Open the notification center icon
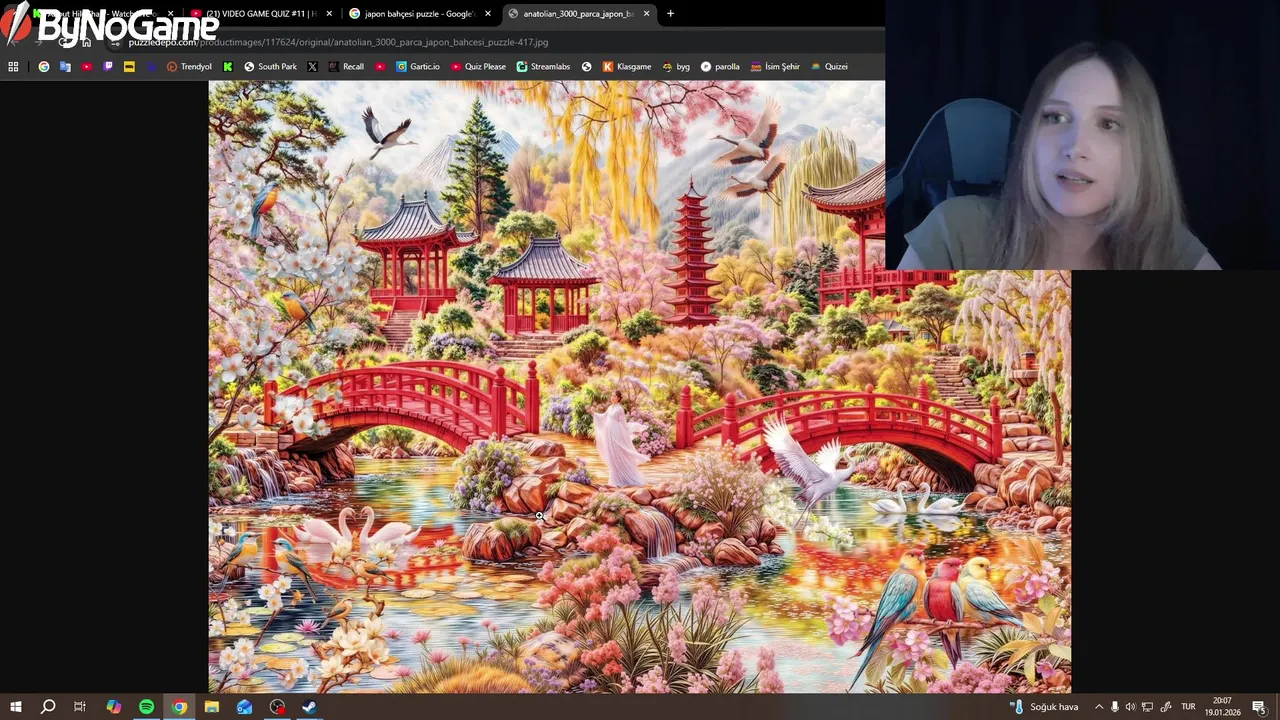Screen dimensions: 1280x720 click(1259, 707)
